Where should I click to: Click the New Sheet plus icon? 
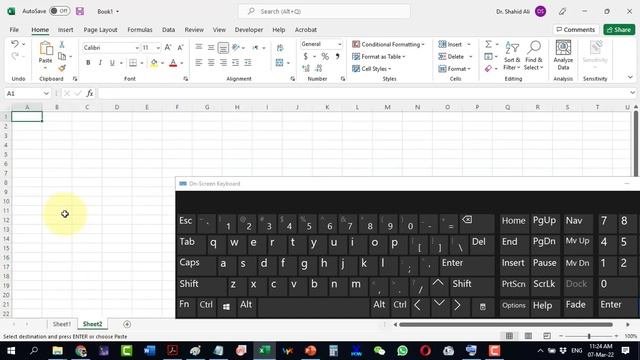127,324
